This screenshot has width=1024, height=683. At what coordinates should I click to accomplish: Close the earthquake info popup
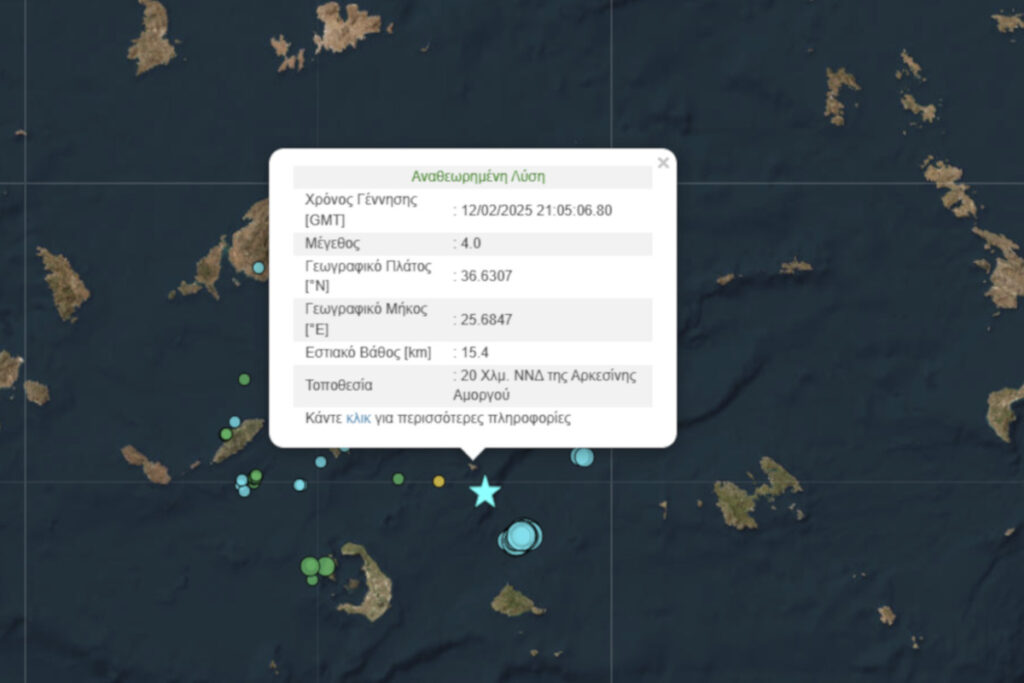click(x=663, y=163)
